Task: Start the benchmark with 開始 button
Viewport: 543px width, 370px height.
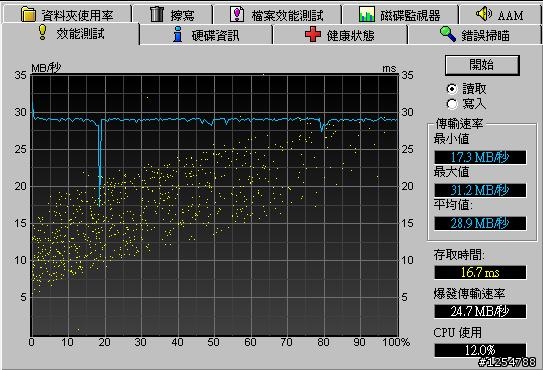Action: (x=482, y=65)
